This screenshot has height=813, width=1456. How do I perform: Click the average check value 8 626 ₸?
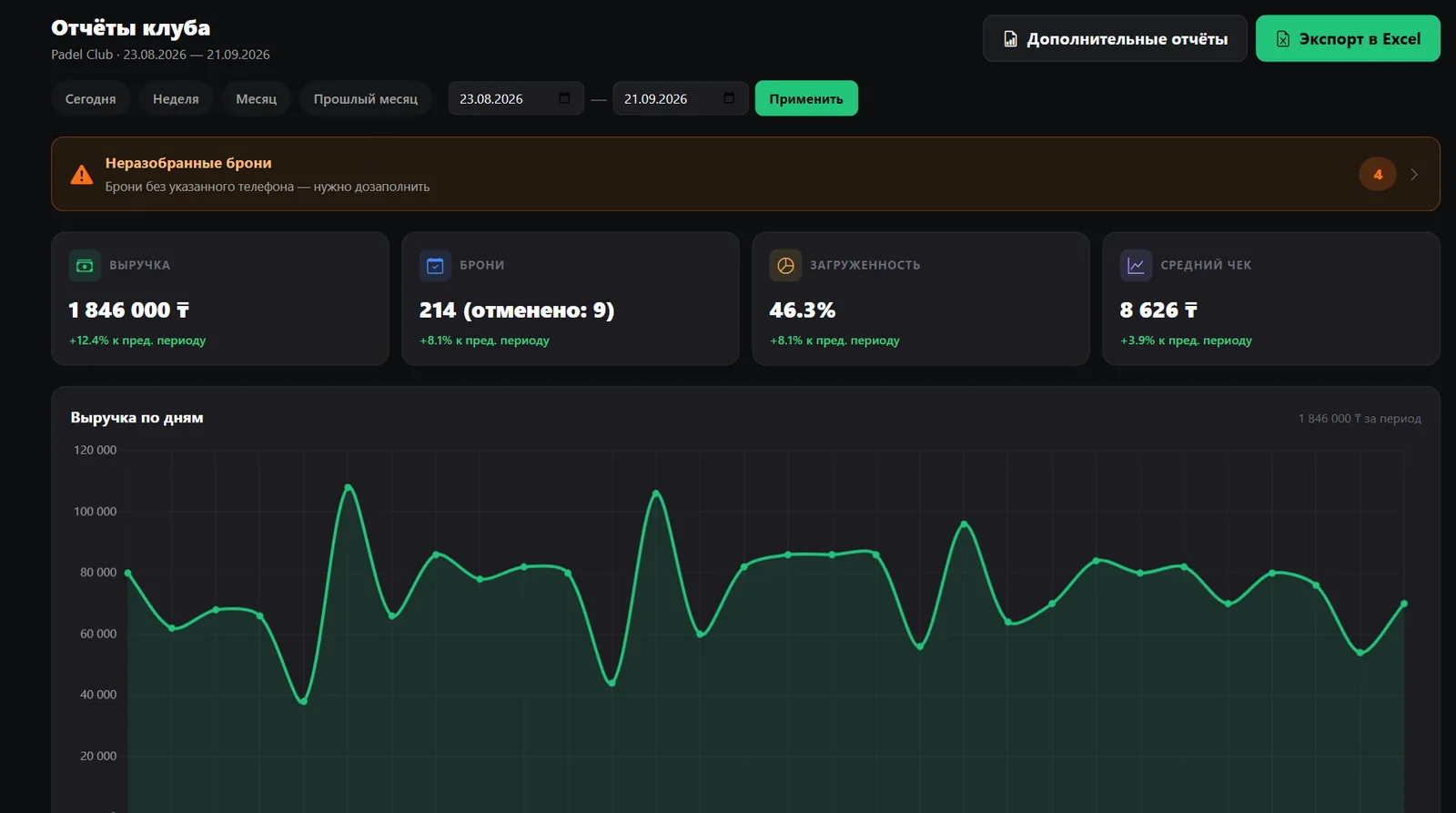coord(1158,310)
